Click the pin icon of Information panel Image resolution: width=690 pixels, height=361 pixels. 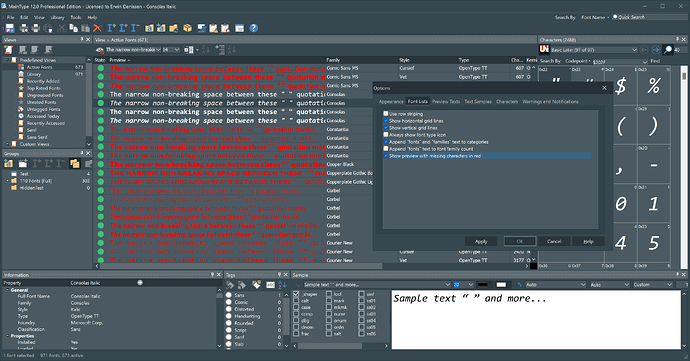[x=213, y=274]
